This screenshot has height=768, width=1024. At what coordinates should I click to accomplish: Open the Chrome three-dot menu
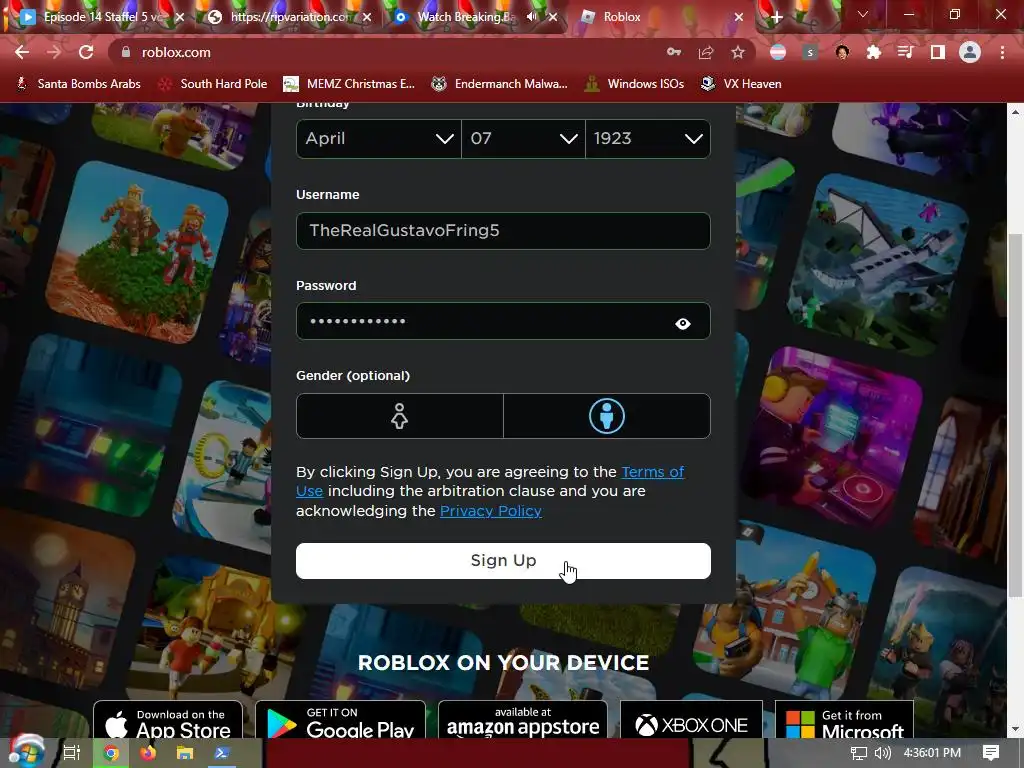coord(1002,52)
